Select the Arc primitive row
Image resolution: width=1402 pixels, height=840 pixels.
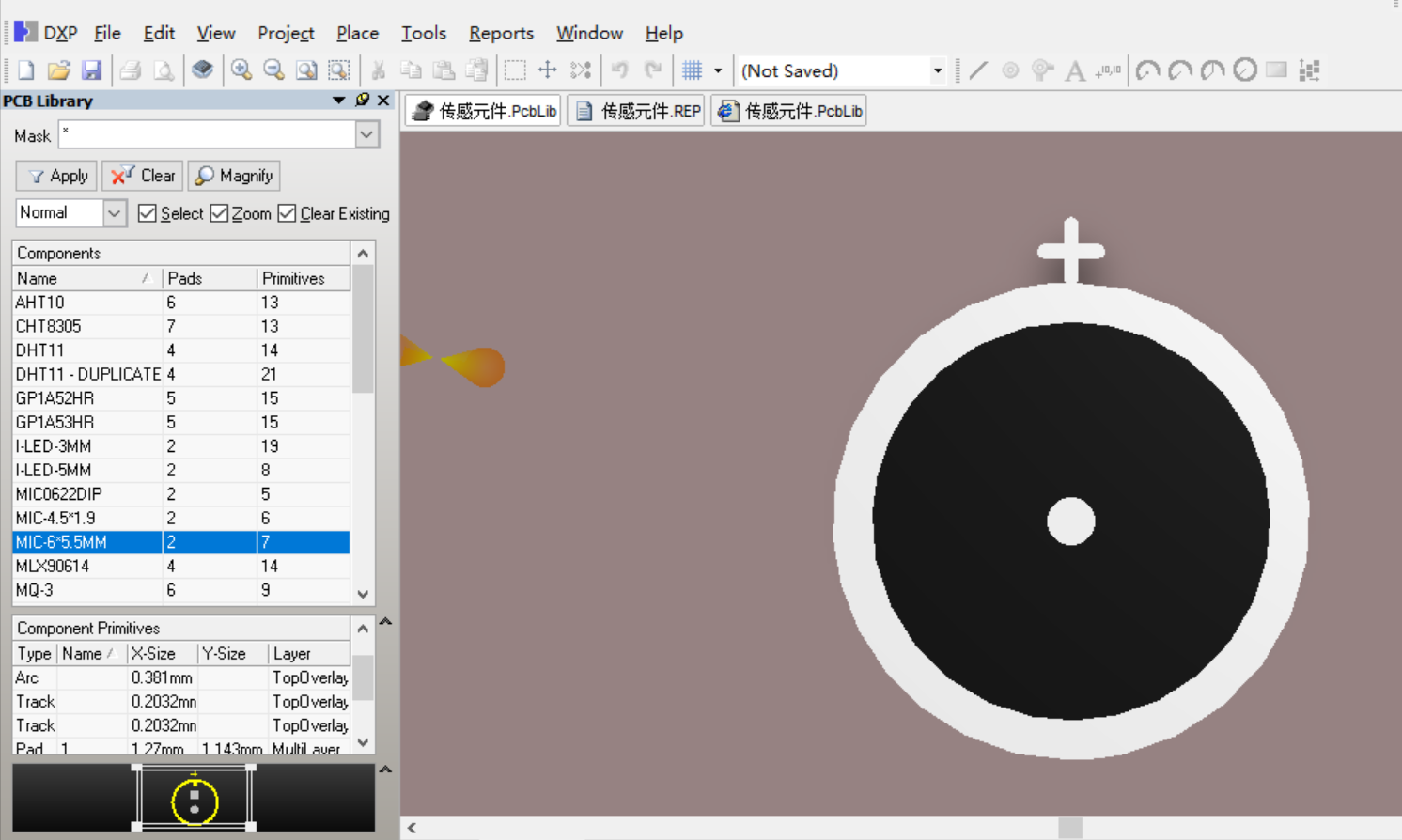click(x=181, y=677)
